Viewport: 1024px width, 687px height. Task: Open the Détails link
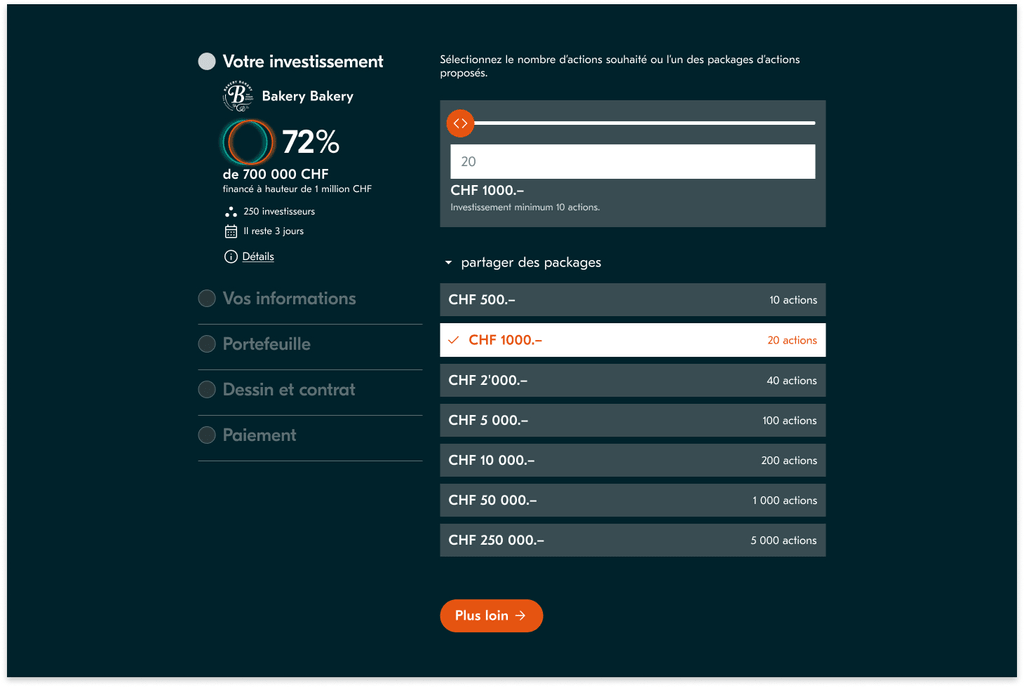(x=258, y=257)
